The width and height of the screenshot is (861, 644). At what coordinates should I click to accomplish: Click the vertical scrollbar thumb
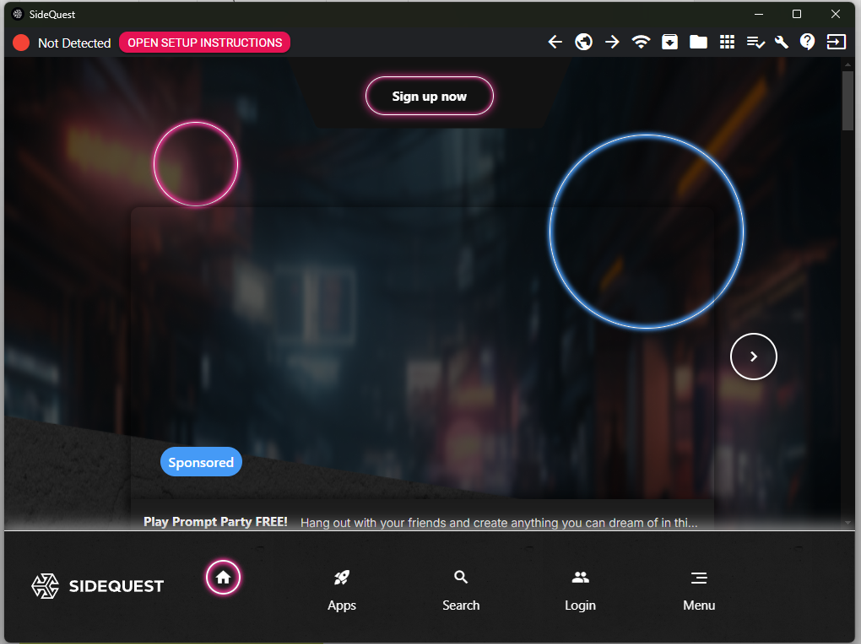coord(848,100)
